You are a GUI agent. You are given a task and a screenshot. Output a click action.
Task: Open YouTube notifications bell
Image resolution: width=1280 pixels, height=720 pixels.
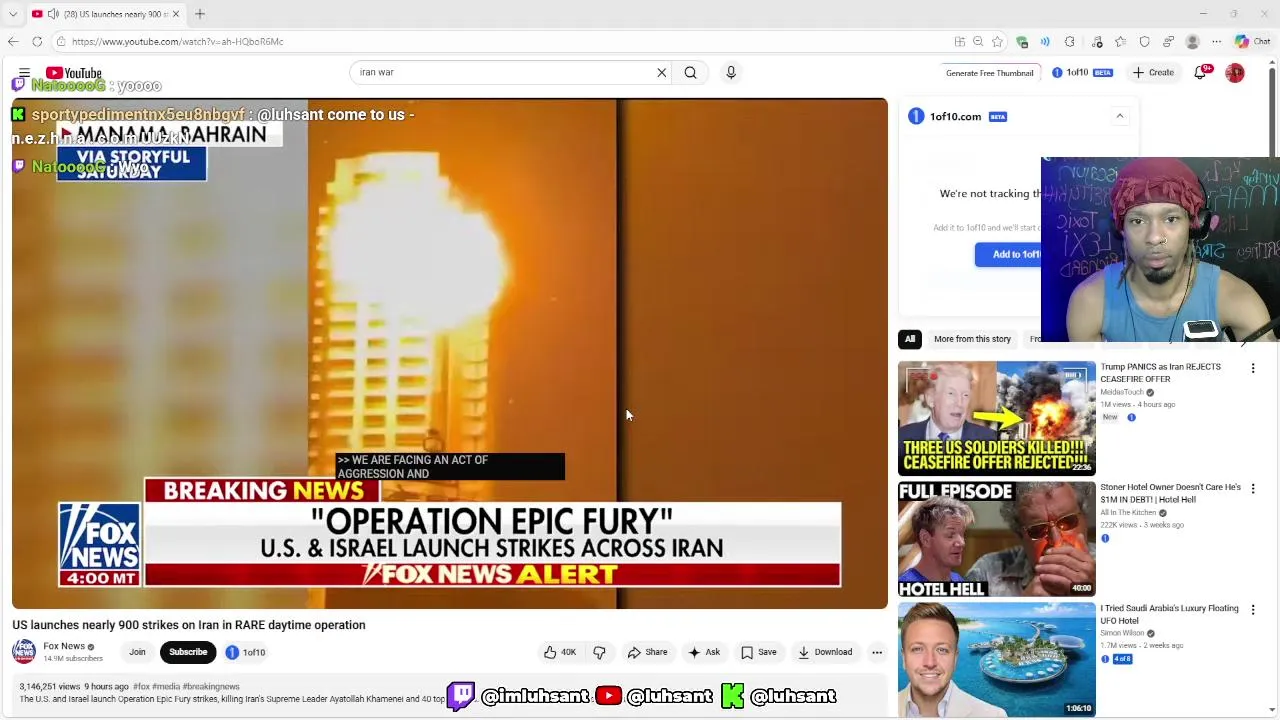point(1200,72)
